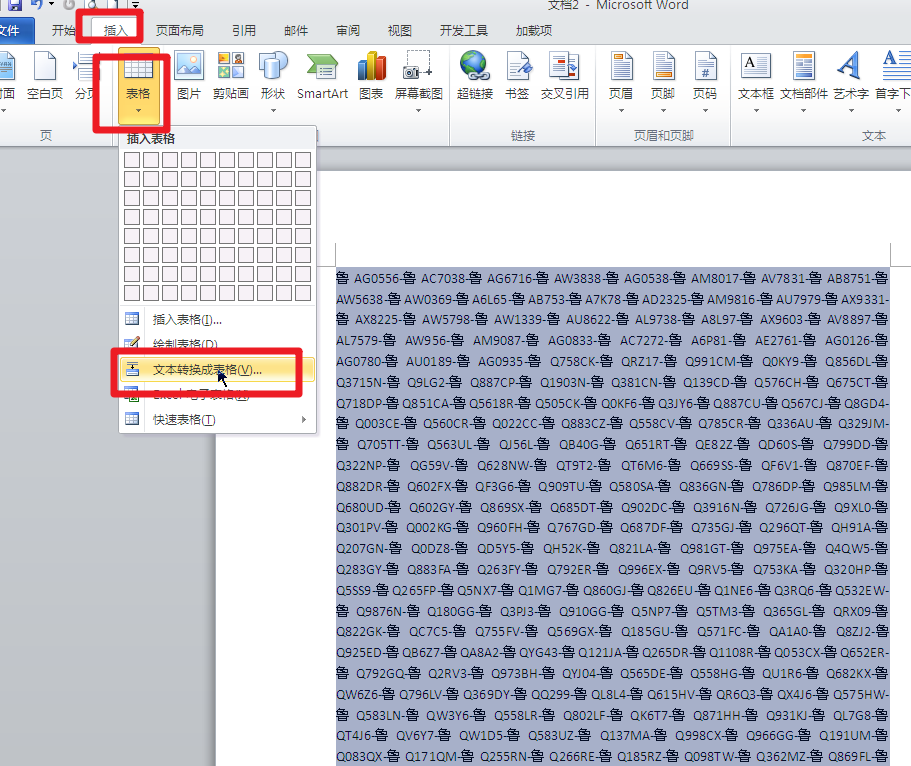Expand the 艺术字 dropdown arrow
This screenshot has height=766, width=911.
click(x=851, y=110)
